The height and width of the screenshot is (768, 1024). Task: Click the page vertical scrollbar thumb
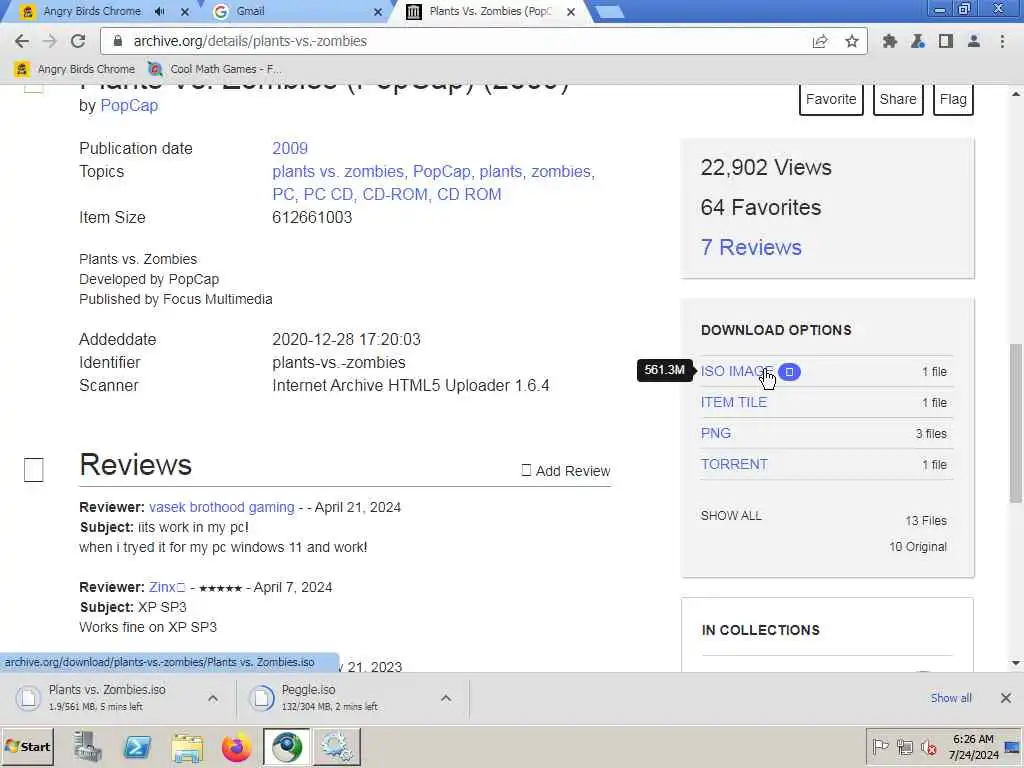pyautogui.click(x=1016, y=423)
